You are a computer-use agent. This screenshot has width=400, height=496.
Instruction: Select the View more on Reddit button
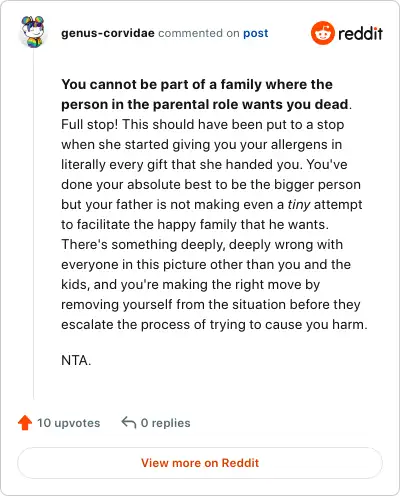click(200, 463)
